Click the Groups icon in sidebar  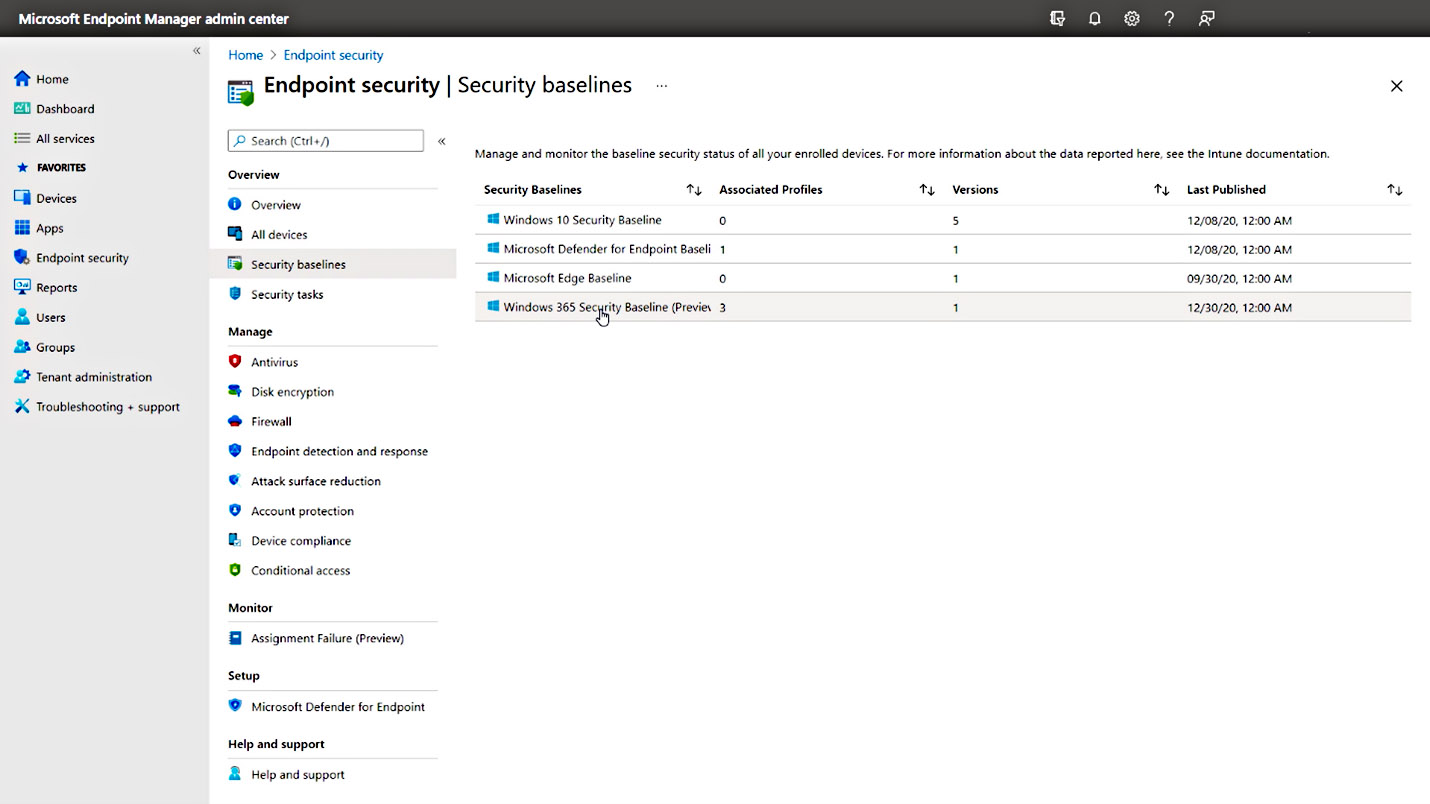(x=22, y=347)
